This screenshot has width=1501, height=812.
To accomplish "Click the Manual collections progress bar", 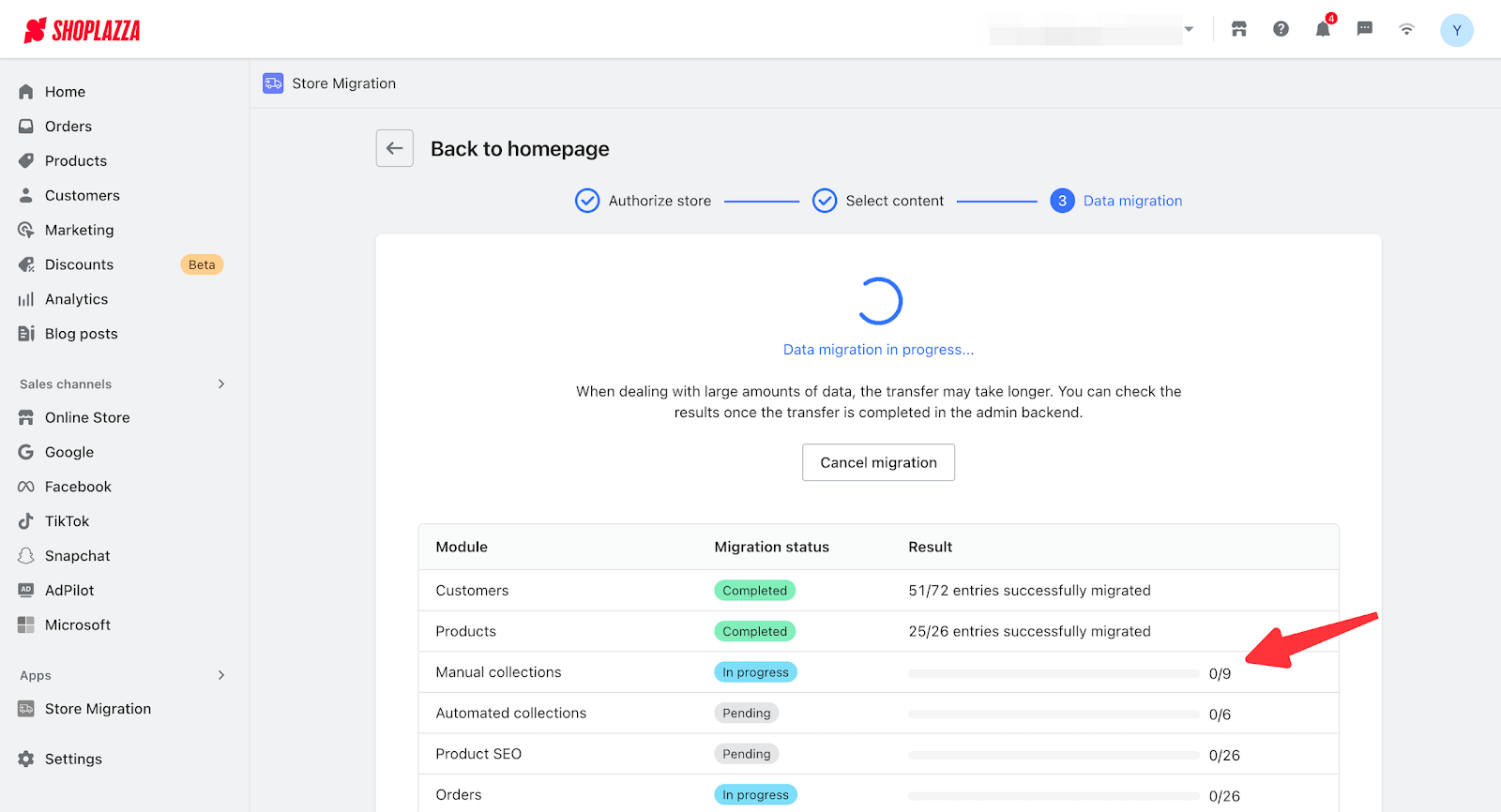I will pos(1054,673).
